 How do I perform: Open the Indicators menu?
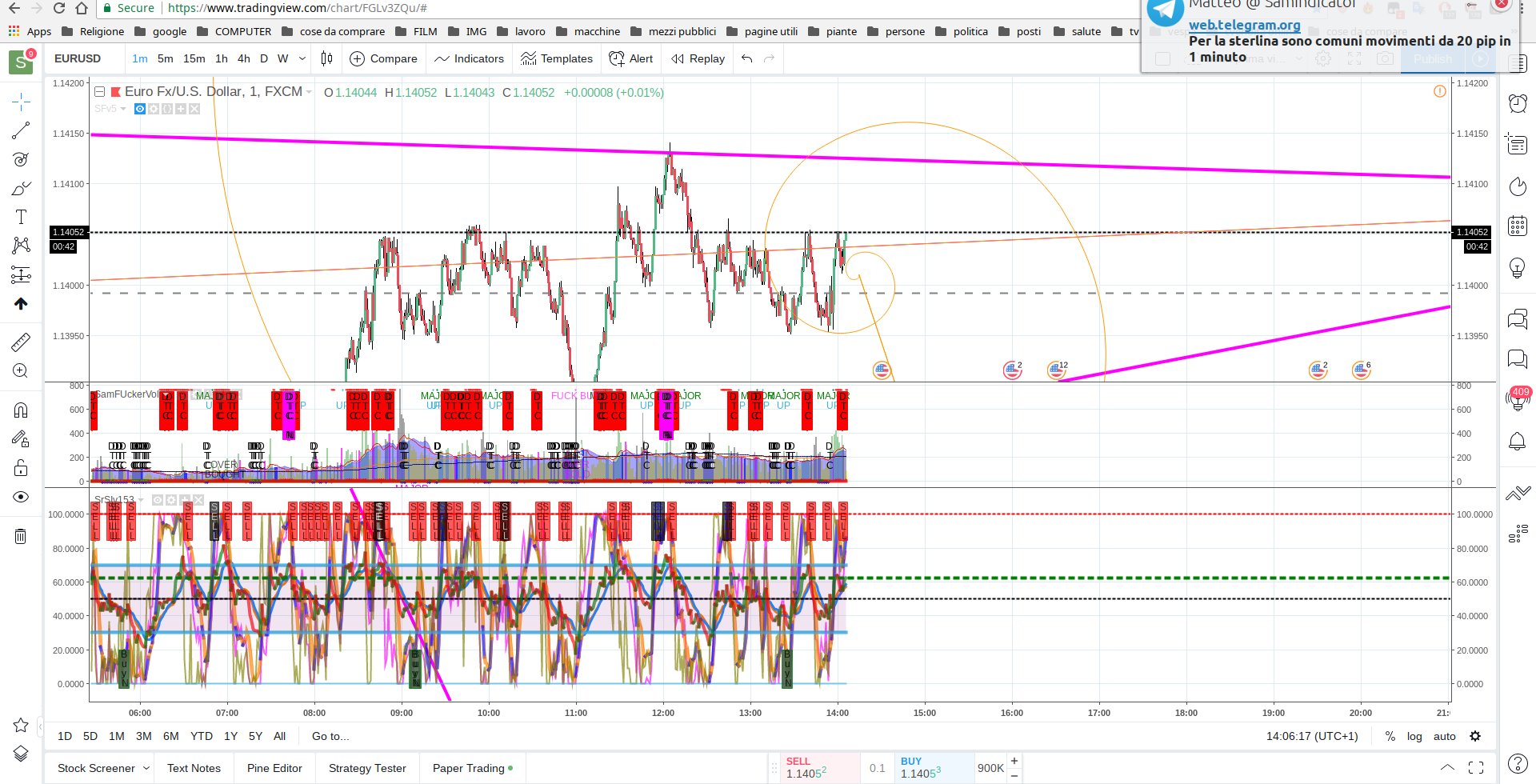tap(469, 58)
